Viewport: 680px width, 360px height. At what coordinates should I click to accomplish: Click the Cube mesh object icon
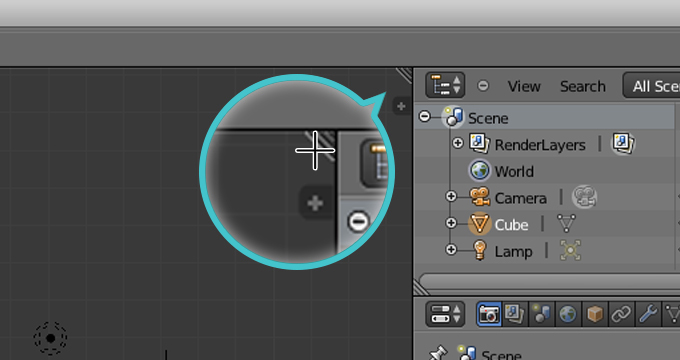coord(480,224)
